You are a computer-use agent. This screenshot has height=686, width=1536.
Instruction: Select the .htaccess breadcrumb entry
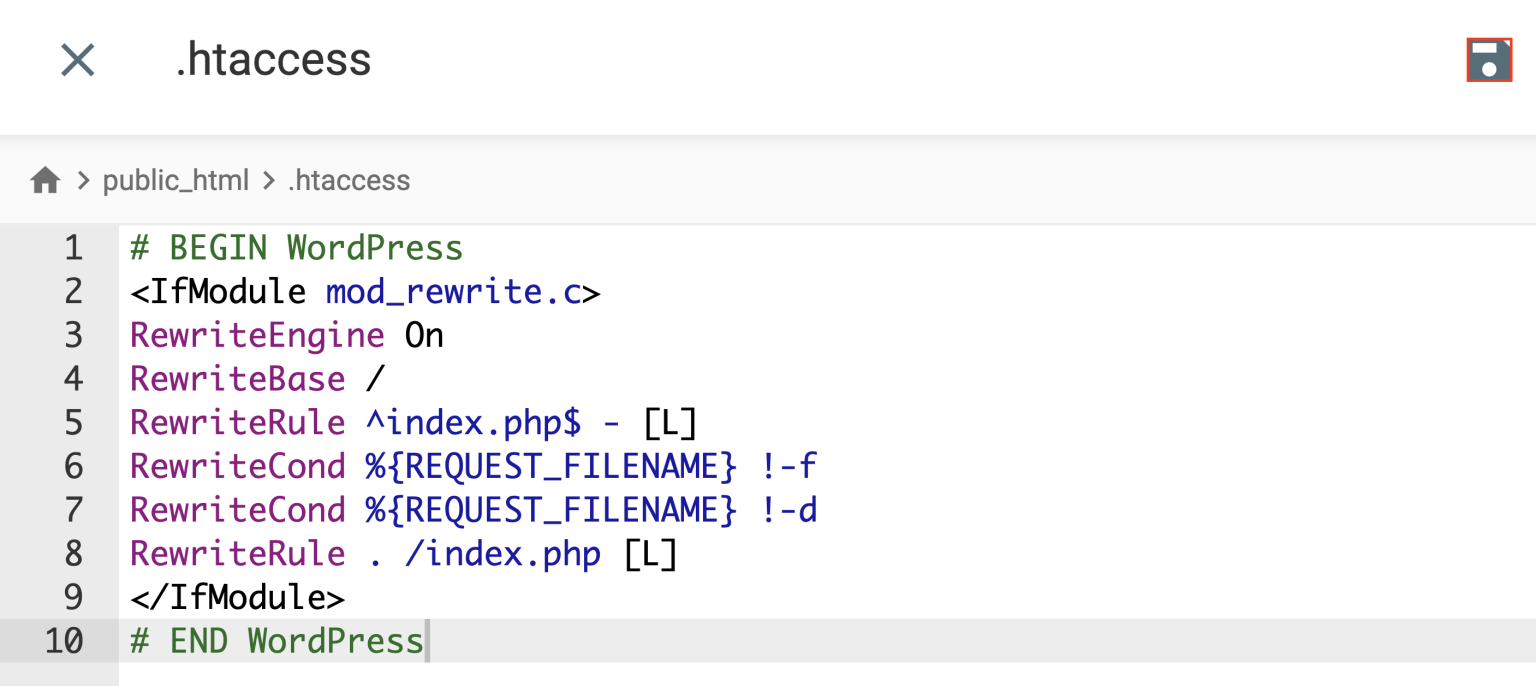348,180
